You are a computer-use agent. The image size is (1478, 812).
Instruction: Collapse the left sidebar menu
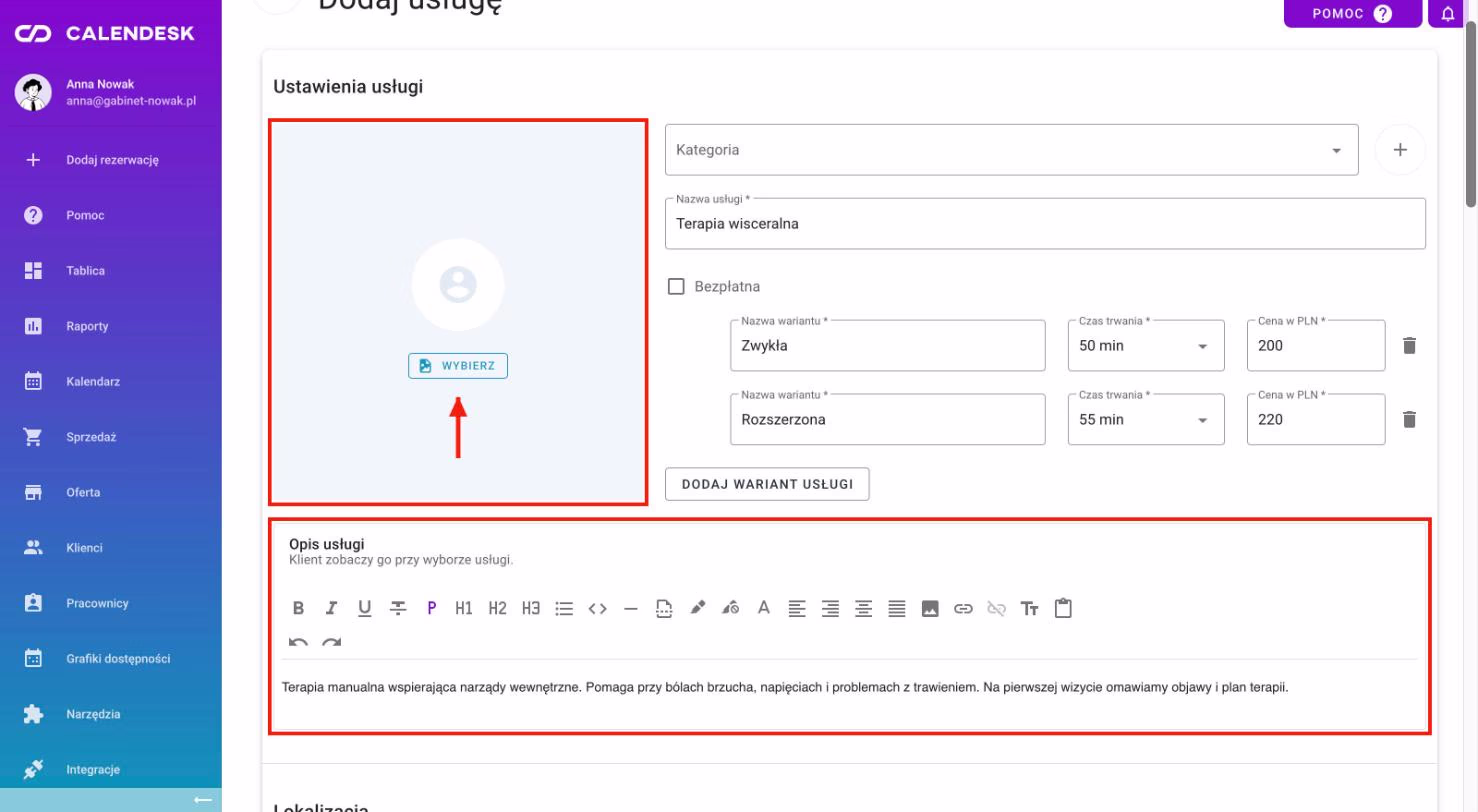202,800
